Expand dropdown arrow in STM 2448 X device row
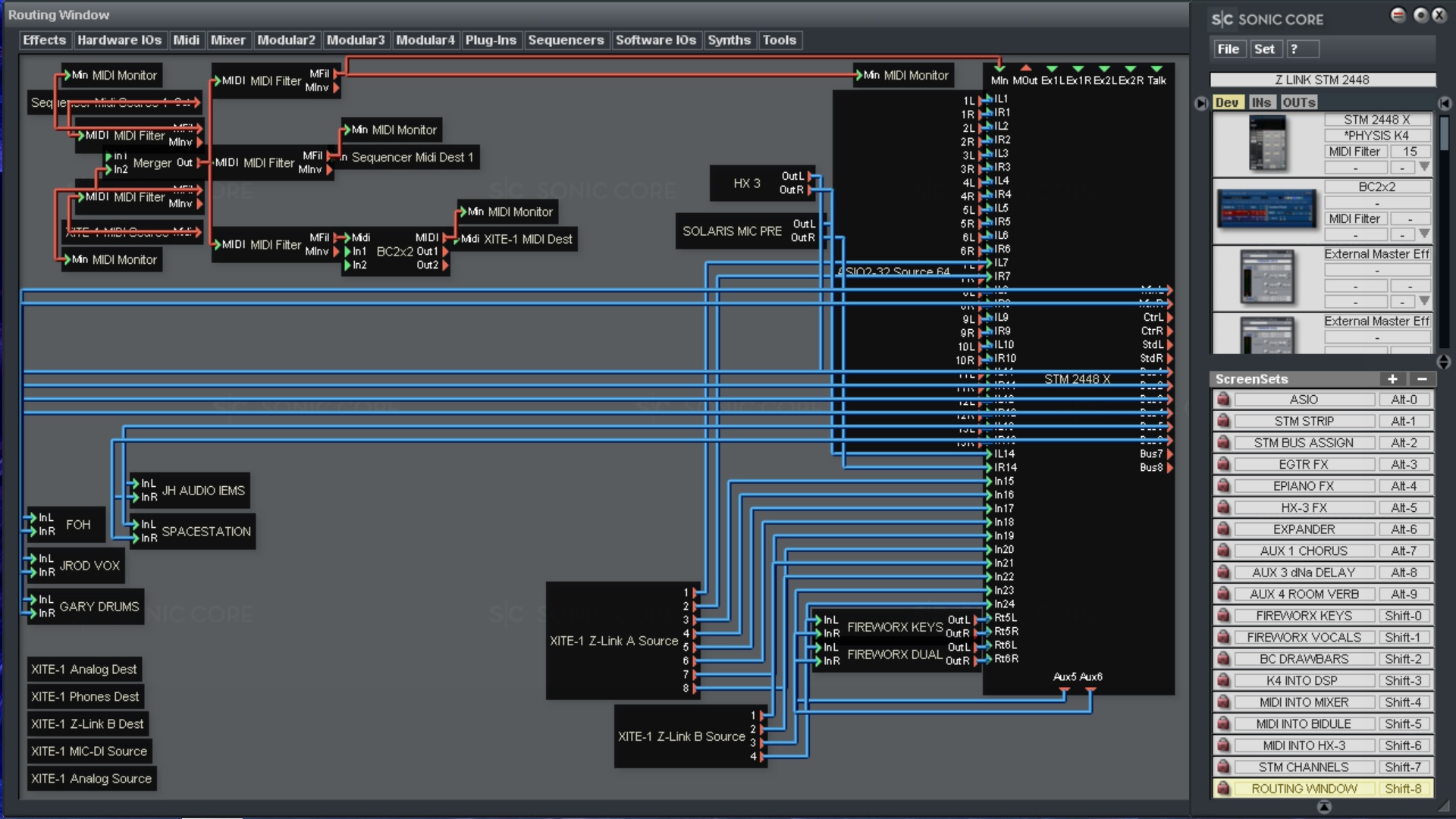The width and height of the screenshot is (1456, 819). point(1424,167)
